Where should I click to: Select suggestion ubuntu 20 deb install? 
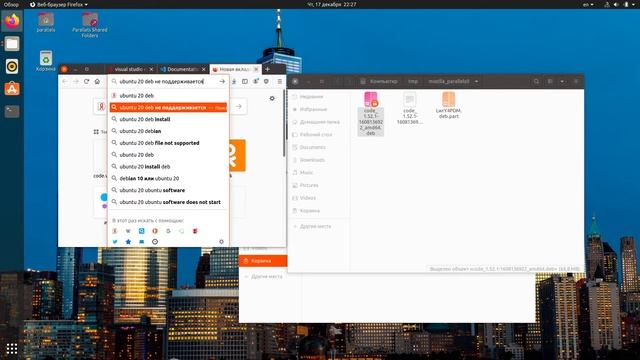(x=168, y=119)
